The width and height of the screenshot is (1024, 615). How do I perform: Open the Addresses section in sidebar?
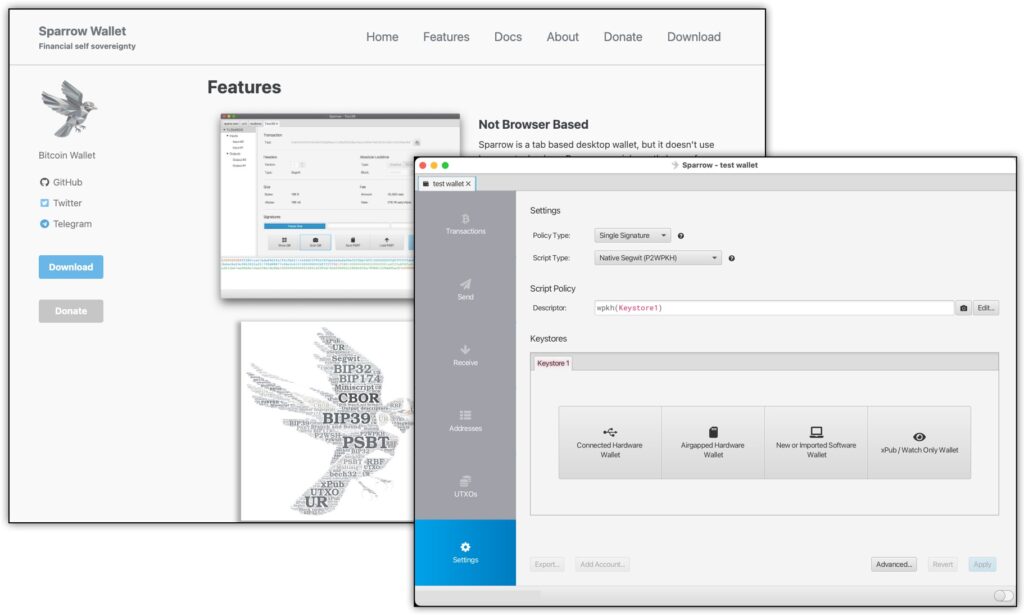coord(465,421)
